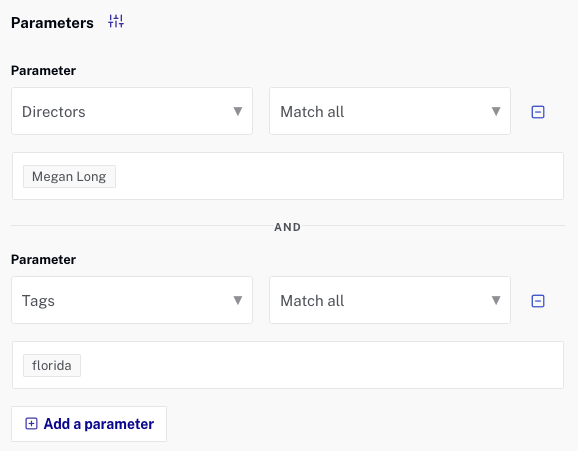Open the Directors parameter dropdown
The height and width of the screenshot is (451, 578).
point(132,111)
